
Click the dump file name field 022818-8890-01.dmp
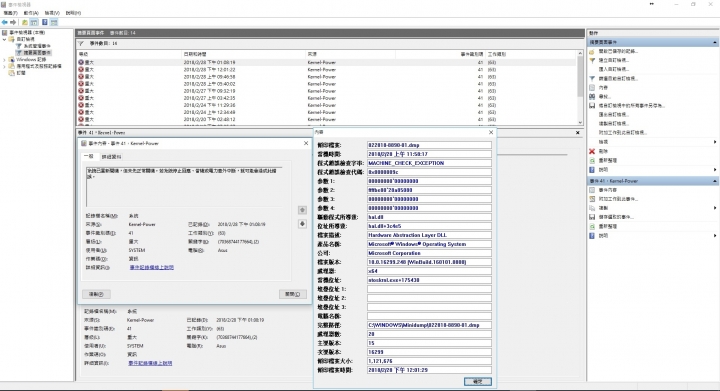tap(429, 145)
